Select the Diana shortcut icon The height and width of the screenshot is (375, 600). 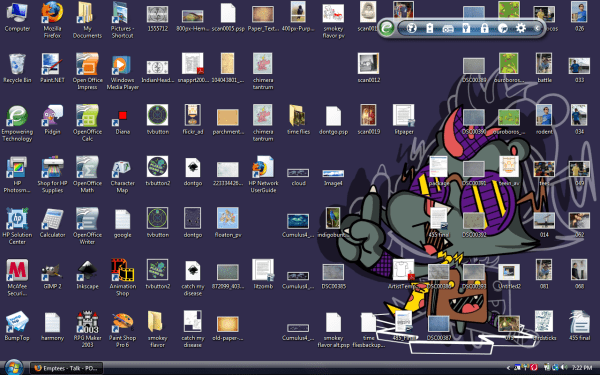coord(122,122)
